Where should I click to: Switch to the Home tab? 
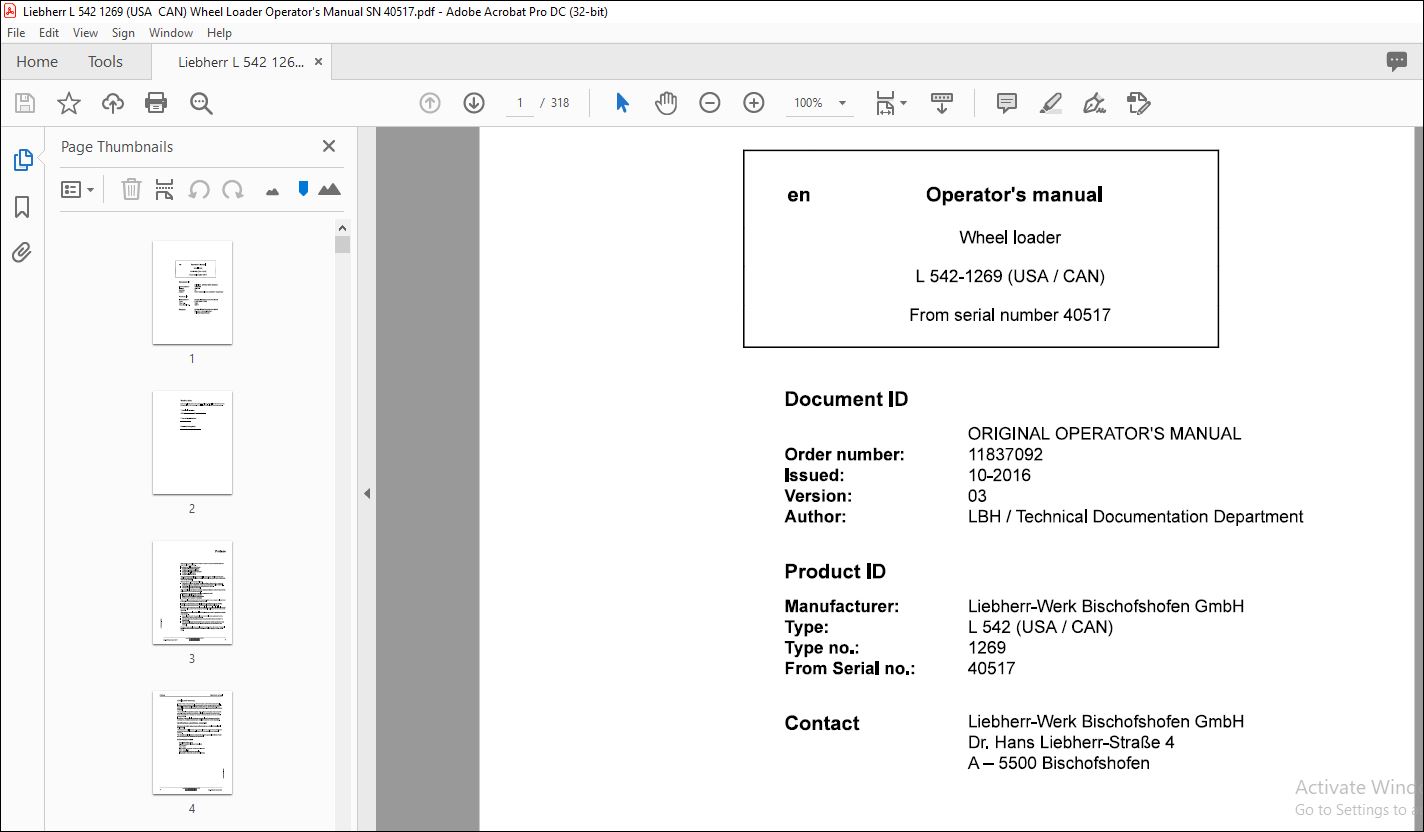click(37, 62)
